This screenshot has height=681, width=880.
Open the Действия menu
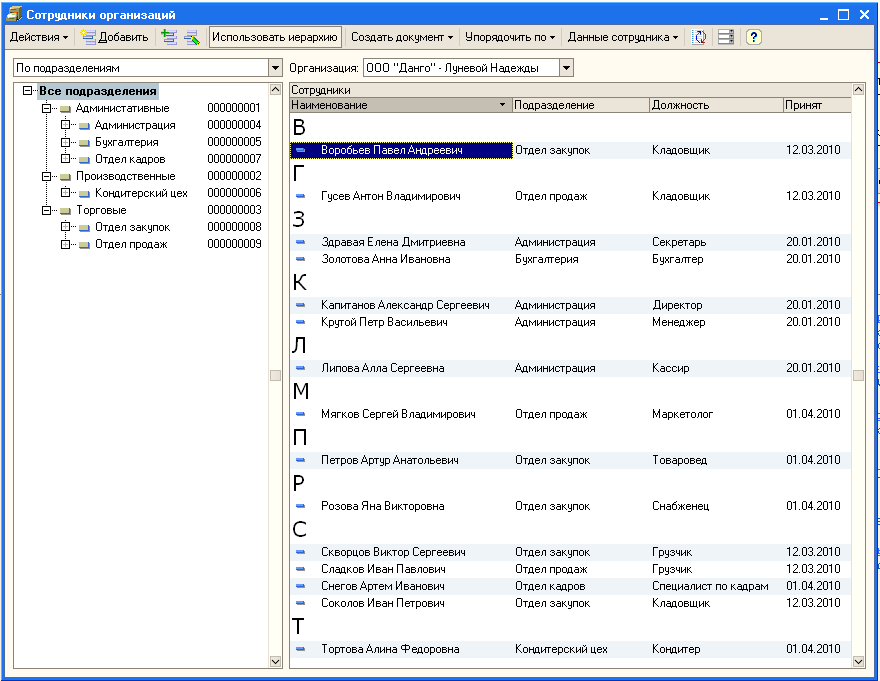click(x=39, y=37)
